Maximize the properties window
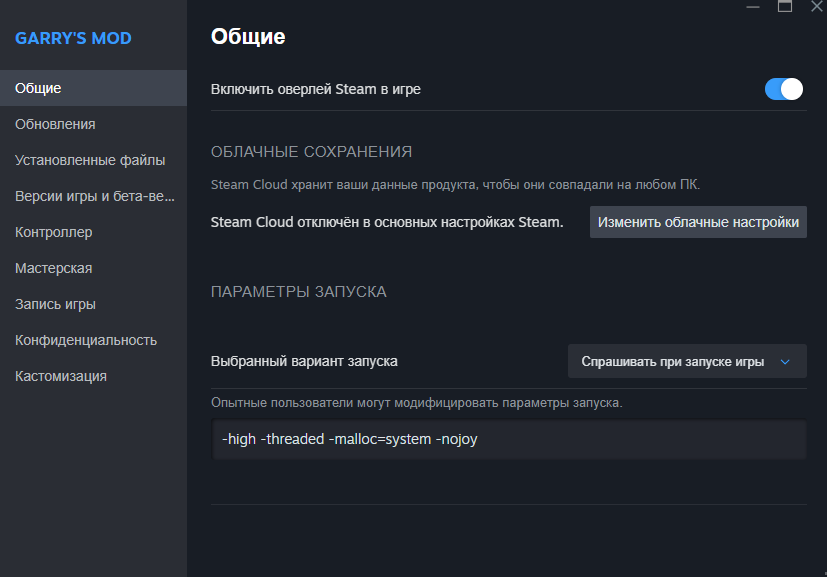827x577 pixels. coord(785,6)
